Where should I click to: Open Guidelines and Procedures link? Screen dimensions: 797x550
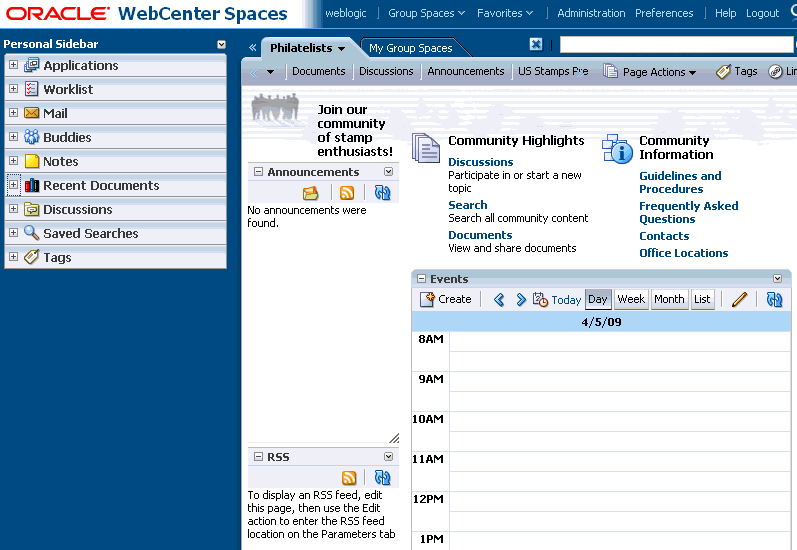click(x=680, y=182)
